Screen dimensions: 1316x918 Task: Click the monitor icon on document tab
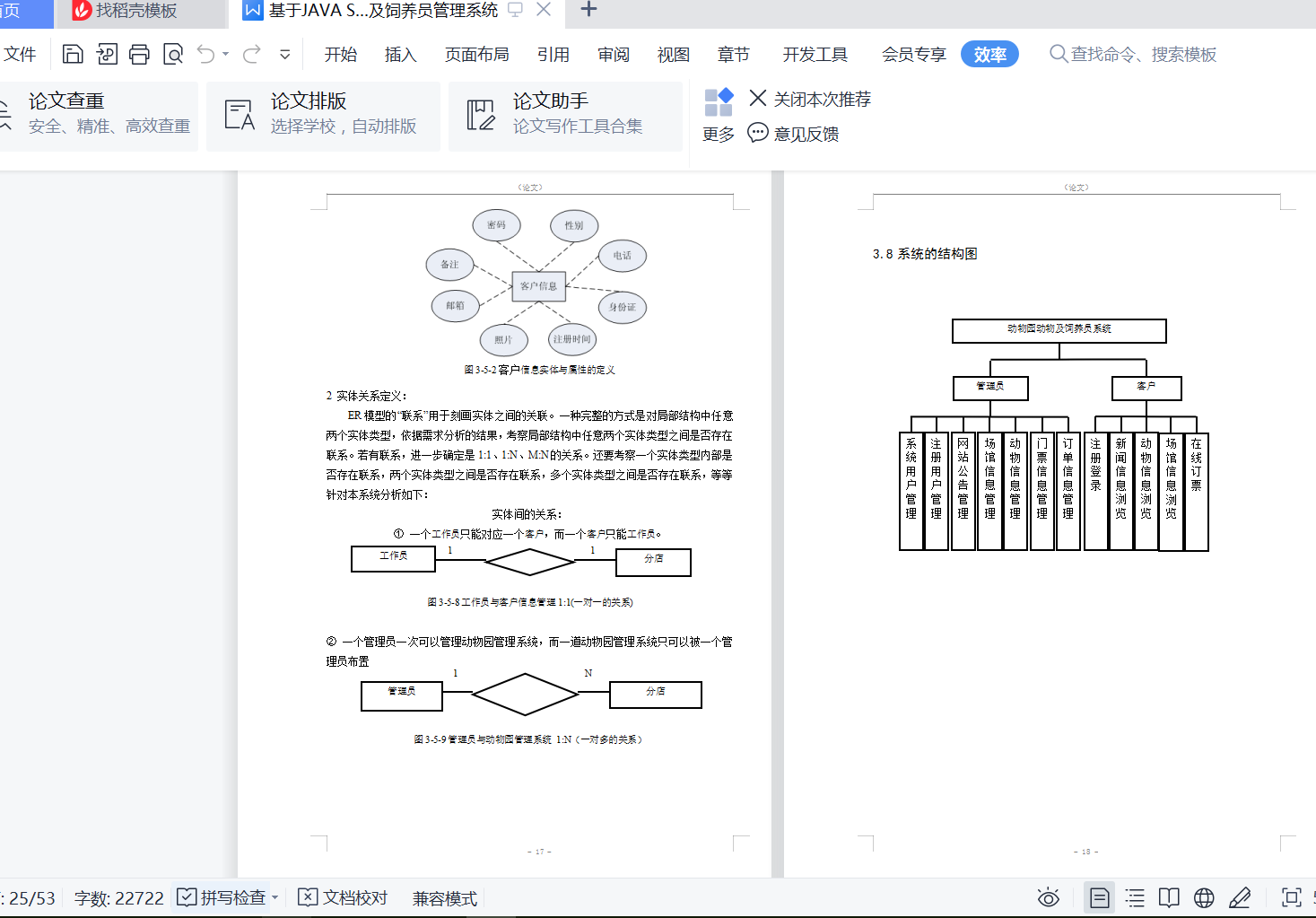tap(516, 10)
